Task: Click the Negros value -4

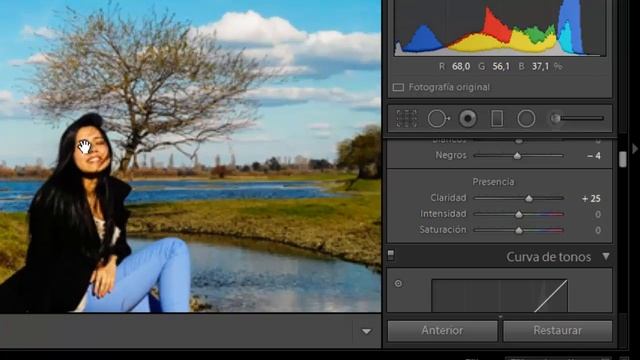Action: pos(593,156)
